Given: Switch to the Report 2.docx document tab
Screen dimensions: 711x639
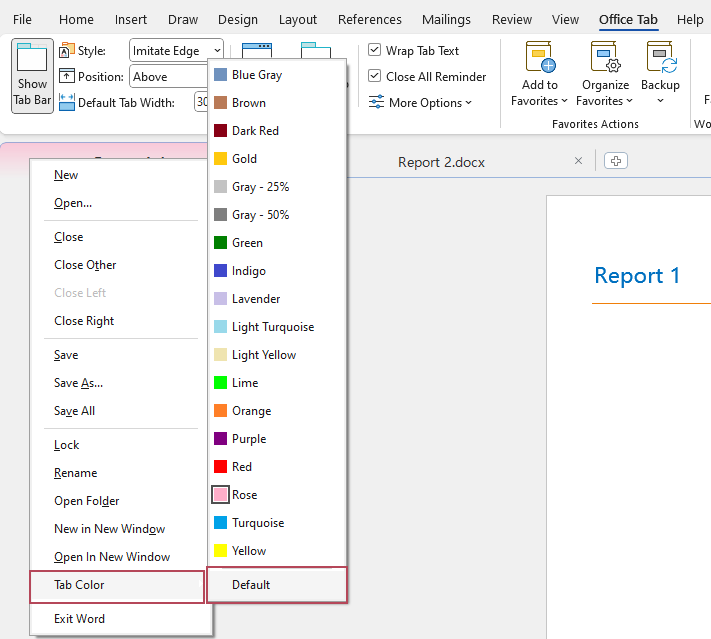Looking at the screenshot, I should (441, 162).
